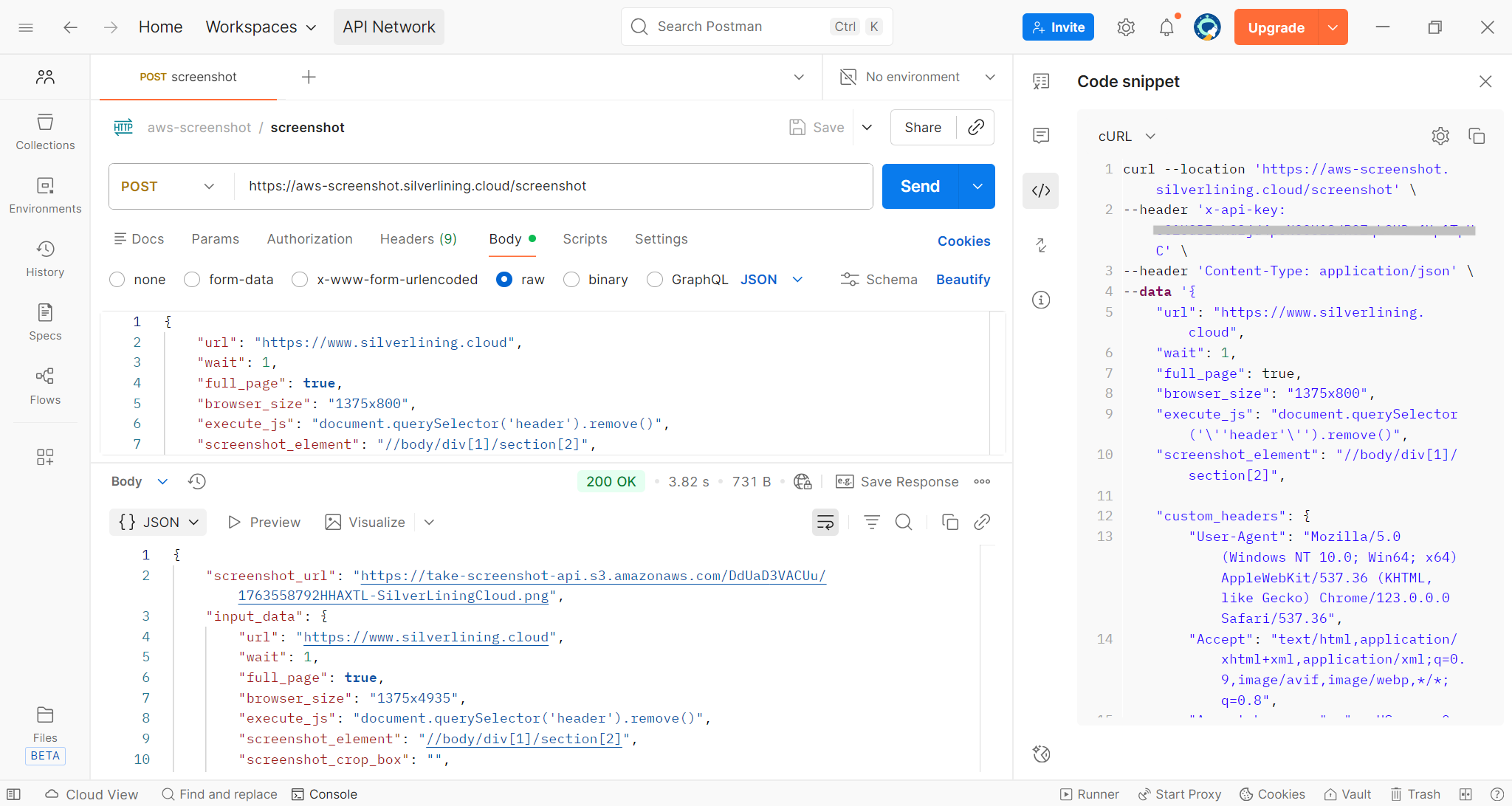The image size is (1512, 806).
Task: Switch to the Scripts tab
Action: coord(585,239)
